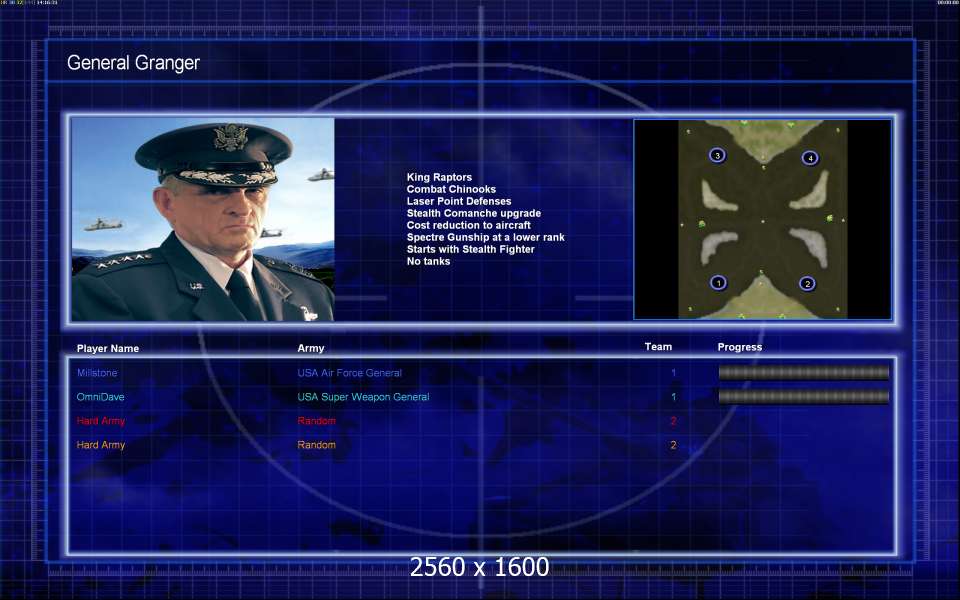The height and width of the screenshot is (600, 960).
Task: Click start position marker 4 on map
Action: tap(810, 158)
